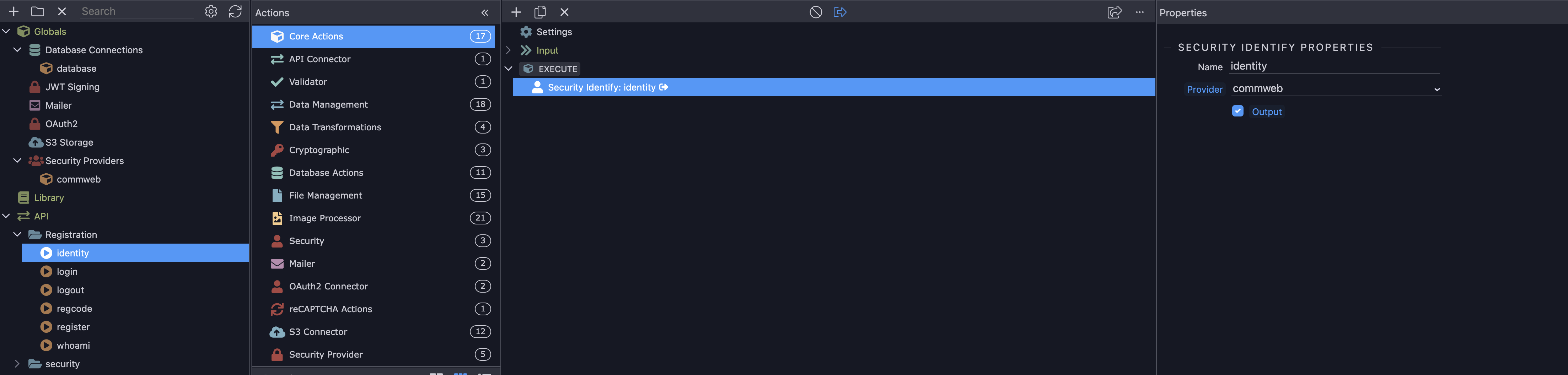Viewport: 1568px width, 375px height.
Task: Click the OAuth2 lock icon in Globals
Action: pos(35,124)
